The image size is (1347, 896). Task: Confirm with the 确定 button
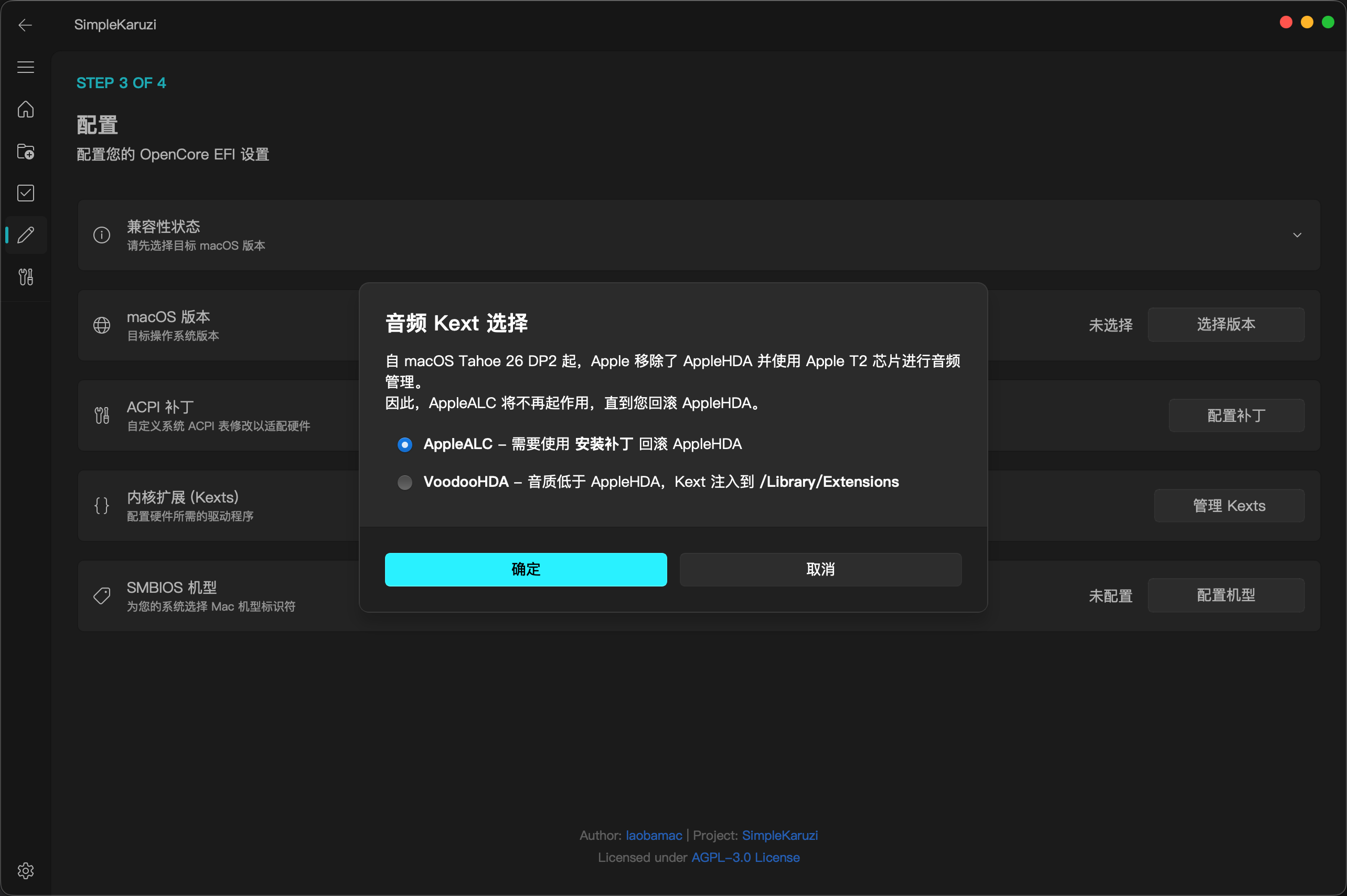tap(526, 569)
